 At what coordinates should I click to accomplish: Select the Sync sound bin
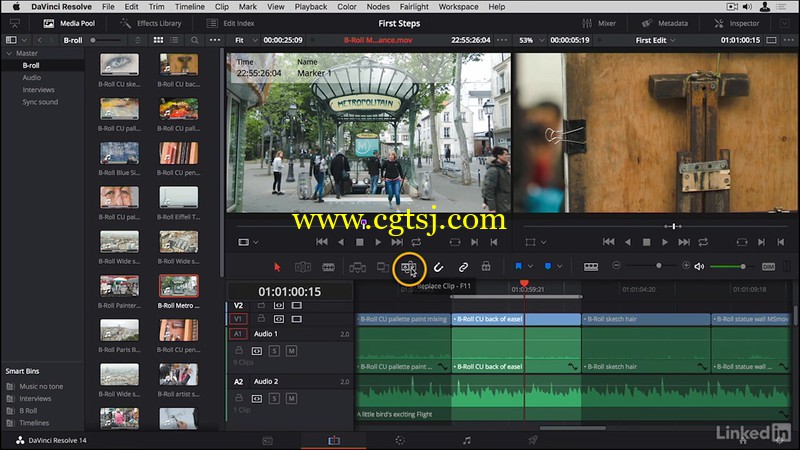point(40,102)
